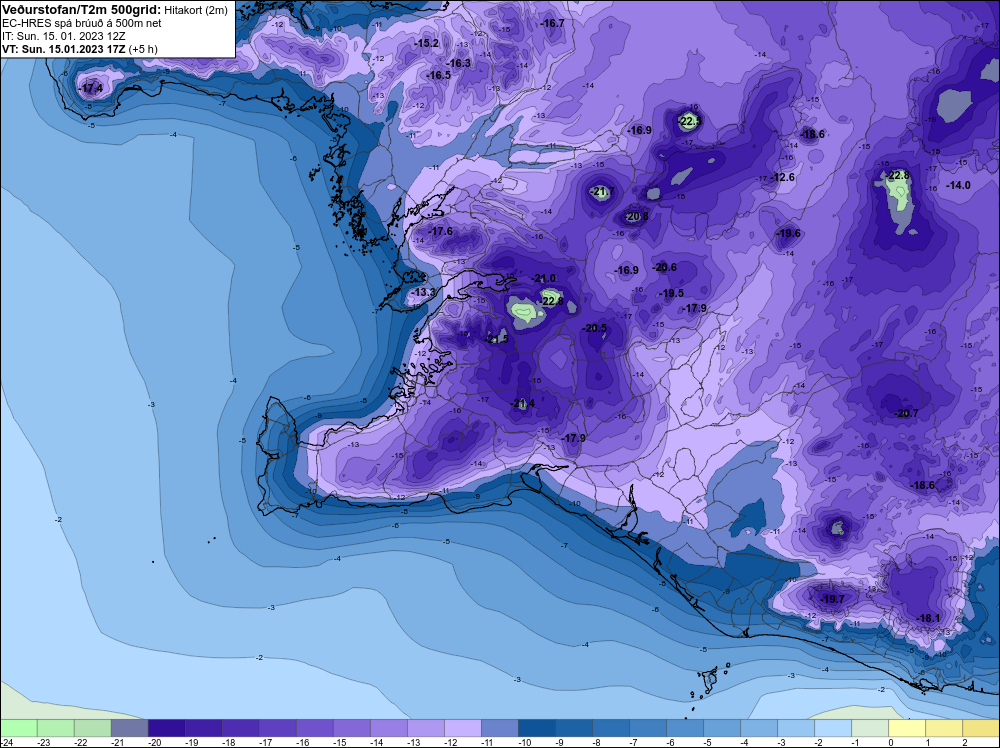Click the -23 label in the legend scale

pyautogui.click(x=43, y=742)
